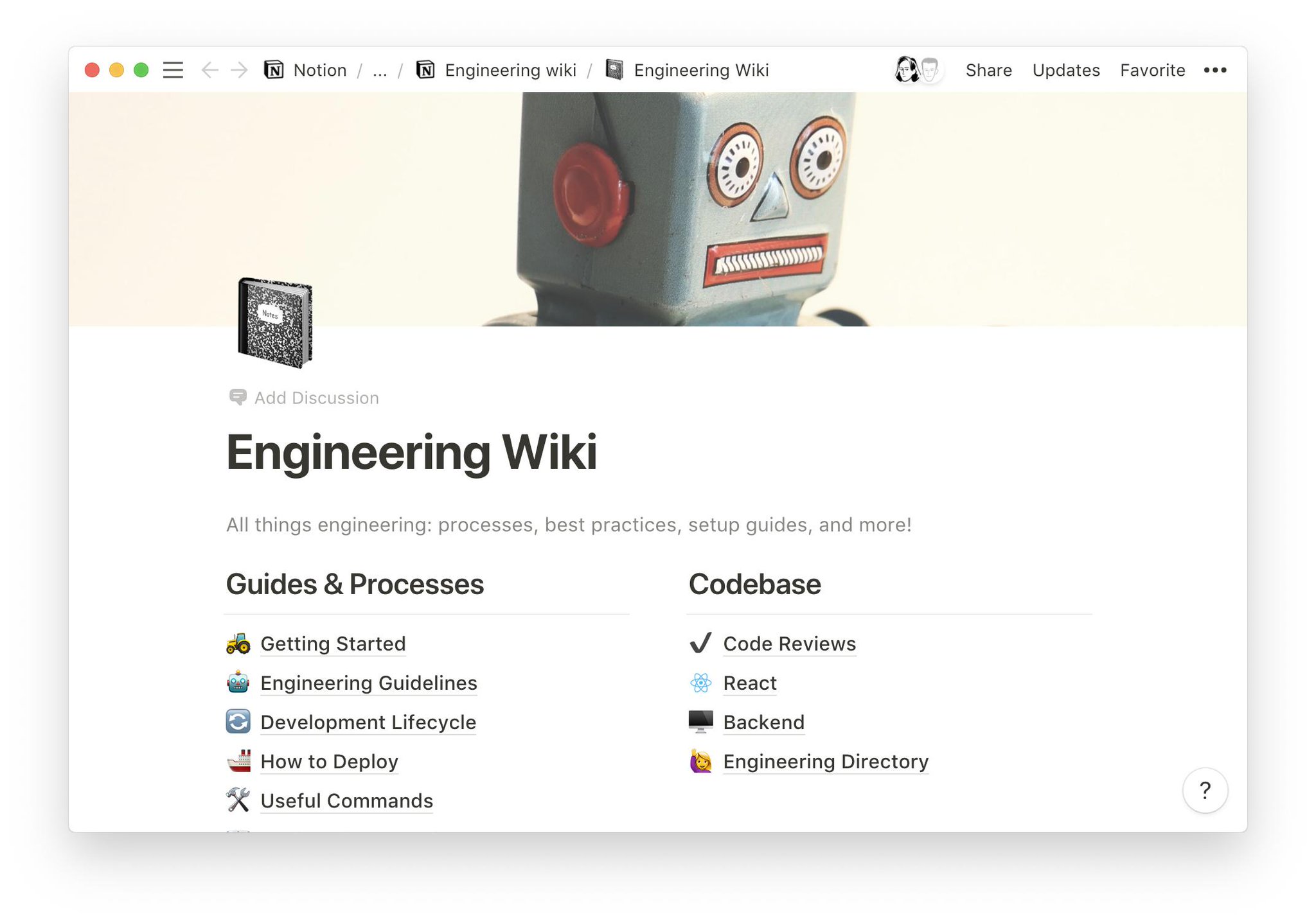Screen dimensions: 1316x923
Task: Open the Backend page
Action: click(x=763, y=722)
